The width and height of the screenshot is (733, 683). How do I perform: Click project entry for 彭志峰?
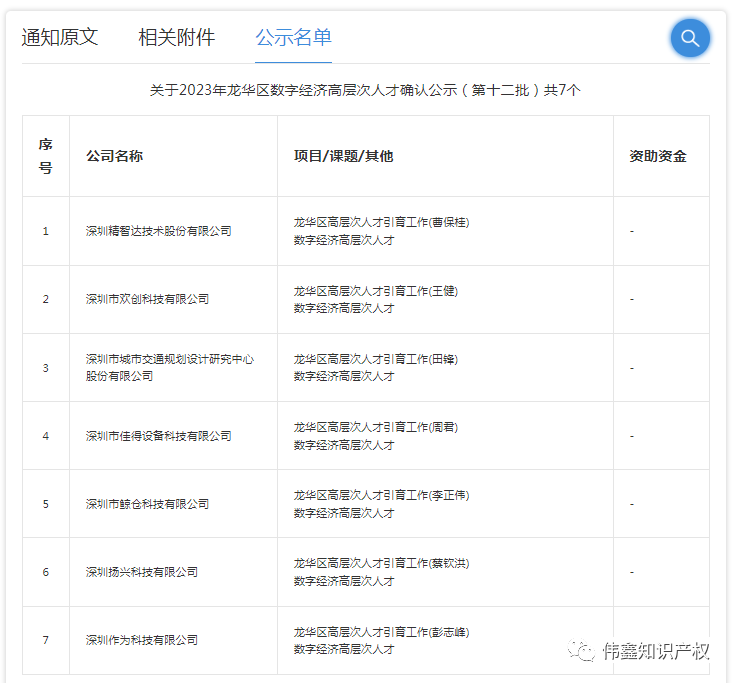click(381, 640)
